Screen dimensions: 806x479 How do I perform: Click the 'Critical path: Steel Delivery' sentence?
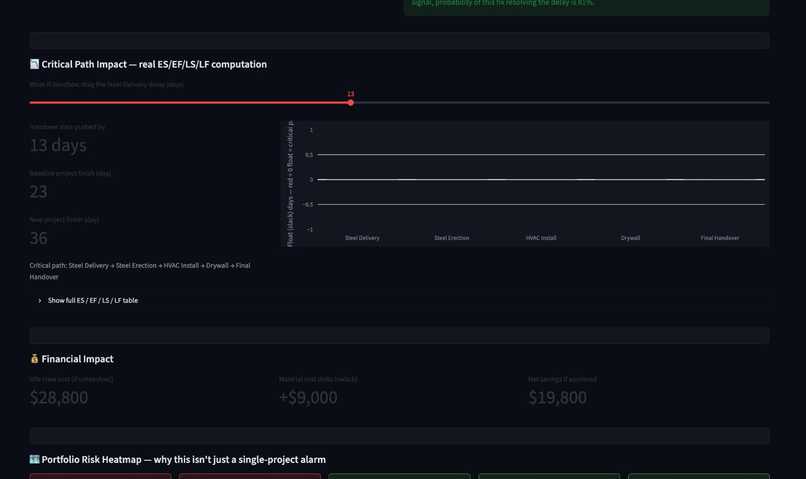coord(140,271)
